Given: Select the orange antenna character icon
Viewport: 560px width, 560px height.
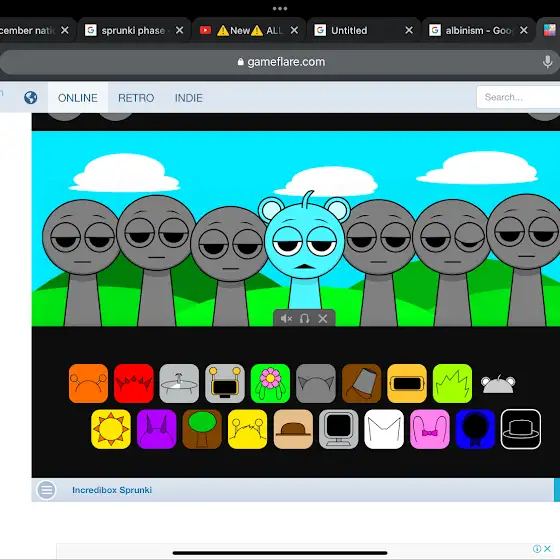Looking at the screenshot, I should pos(88,383).
